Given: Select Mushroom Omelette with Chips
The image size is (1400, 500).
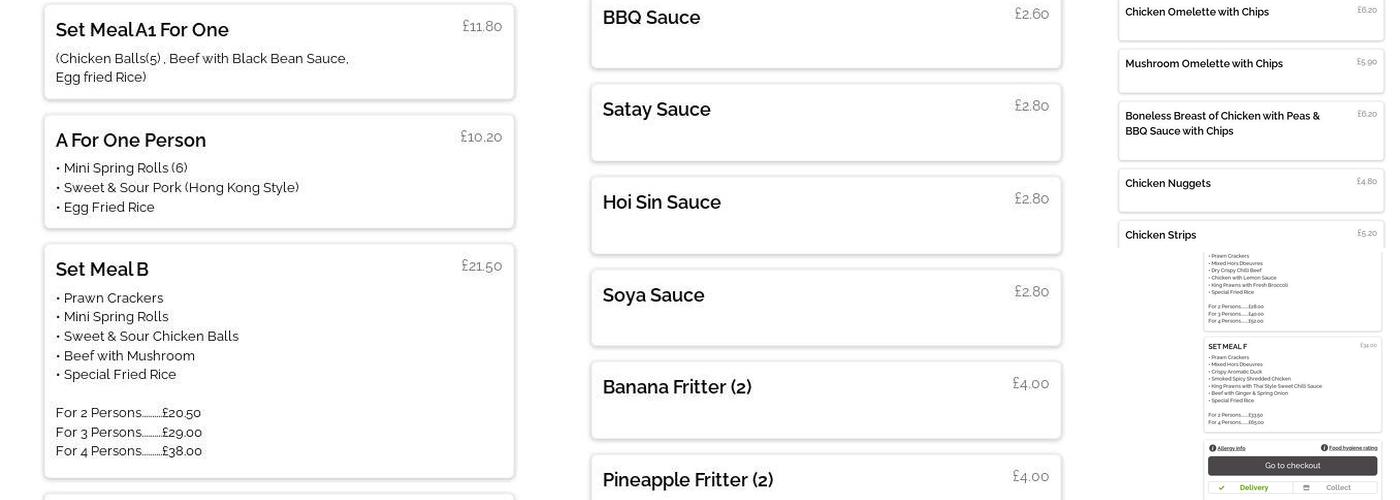Looking at the screenshot, I should click(1250, 71).
